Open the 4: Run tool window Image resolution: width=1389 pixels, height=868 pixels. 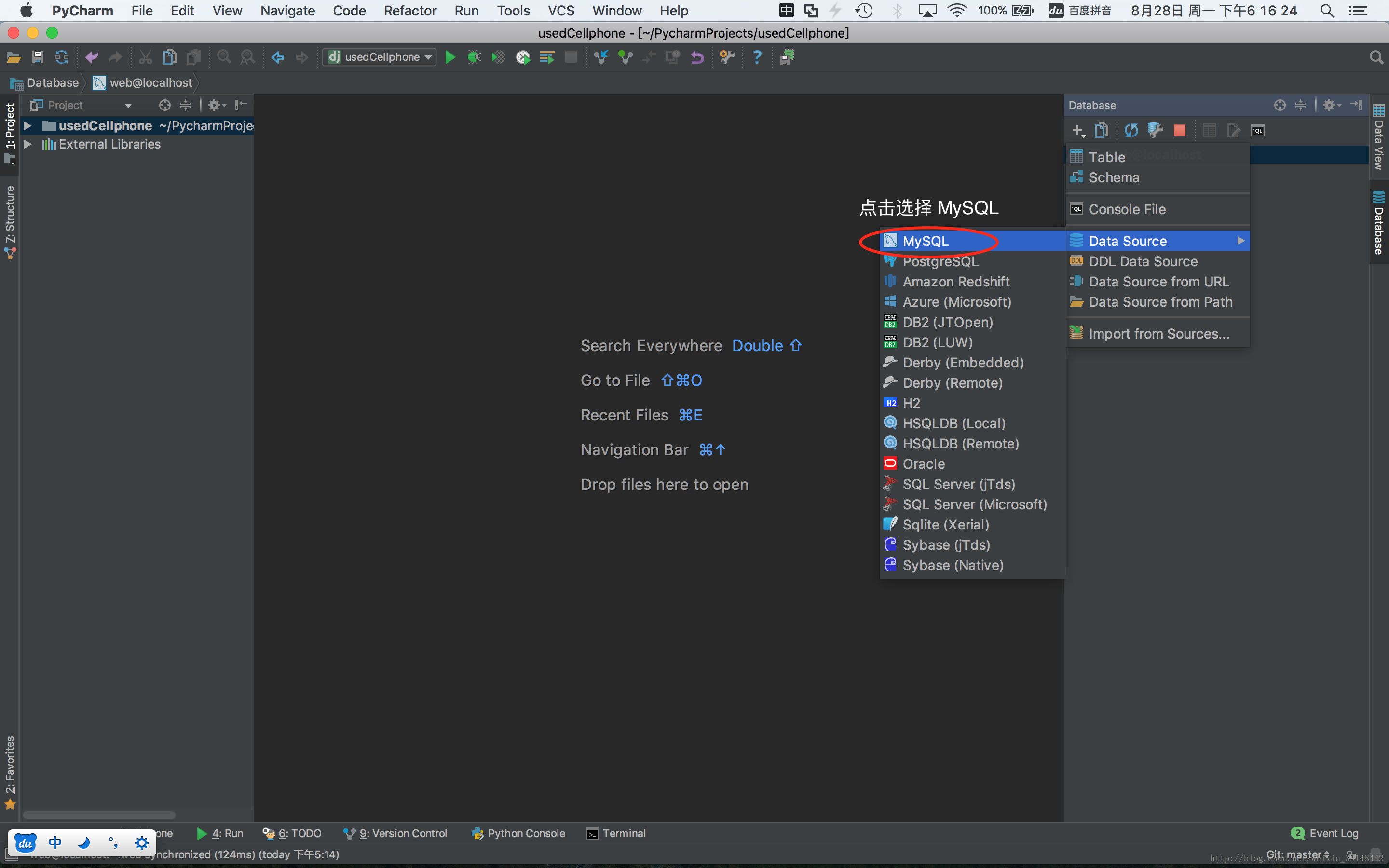220,833
